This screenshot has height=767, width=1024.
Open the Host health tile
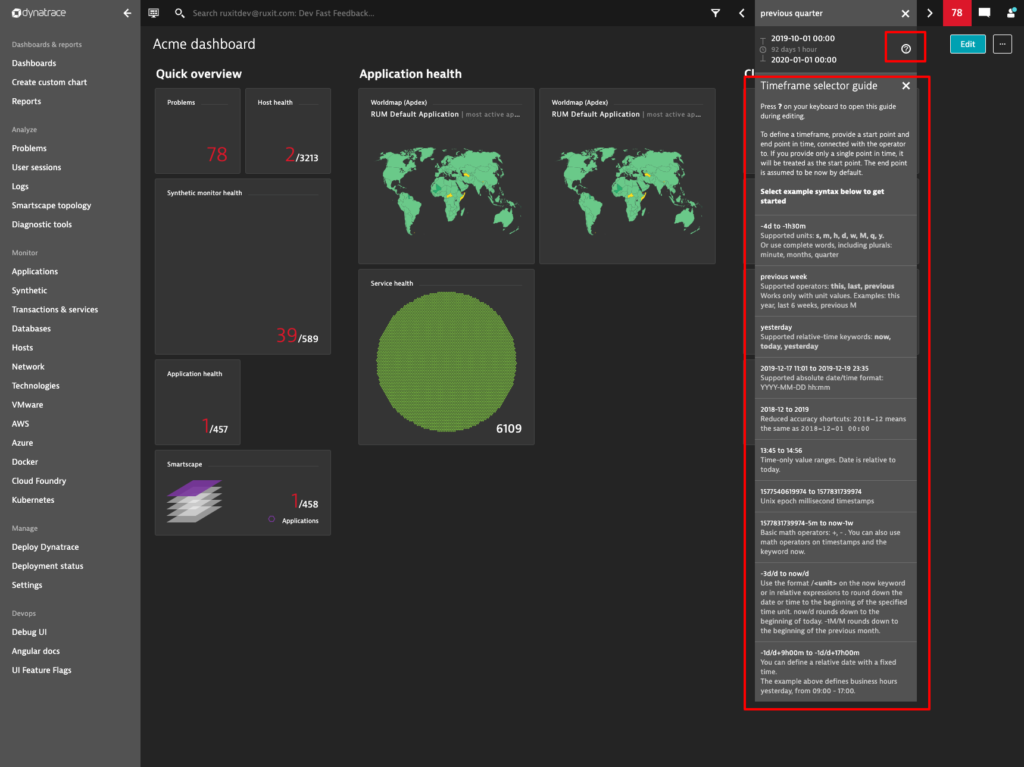pyautogui.click(x=288, y=131)
